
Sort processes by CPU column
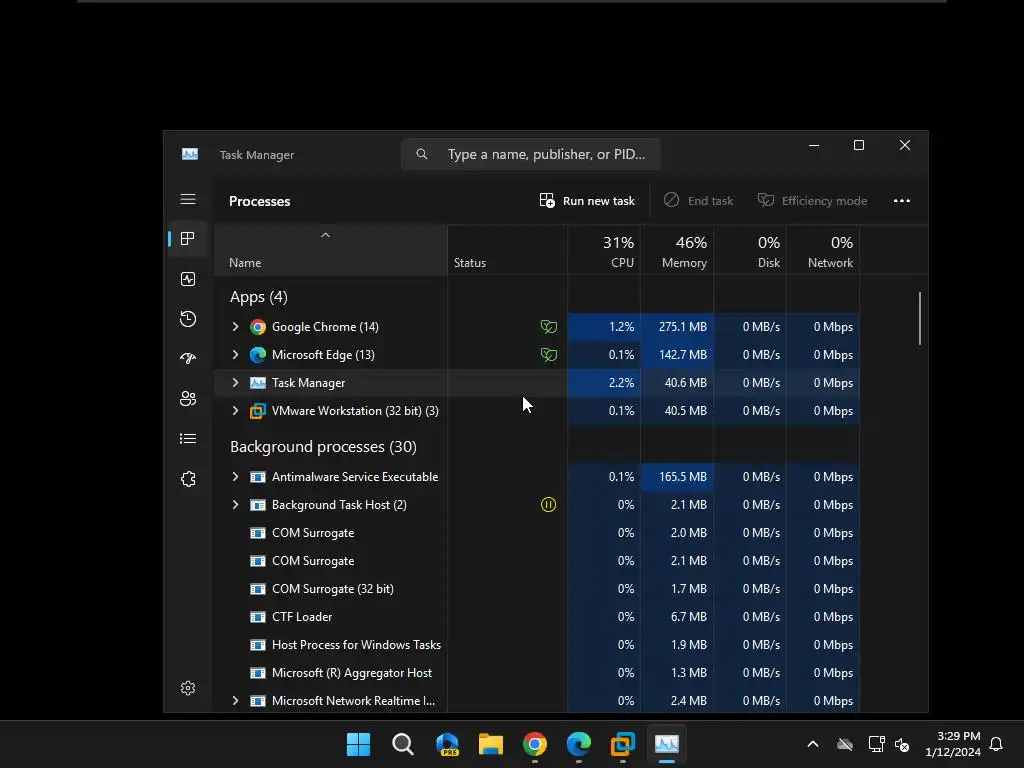(x=604, y=251)
